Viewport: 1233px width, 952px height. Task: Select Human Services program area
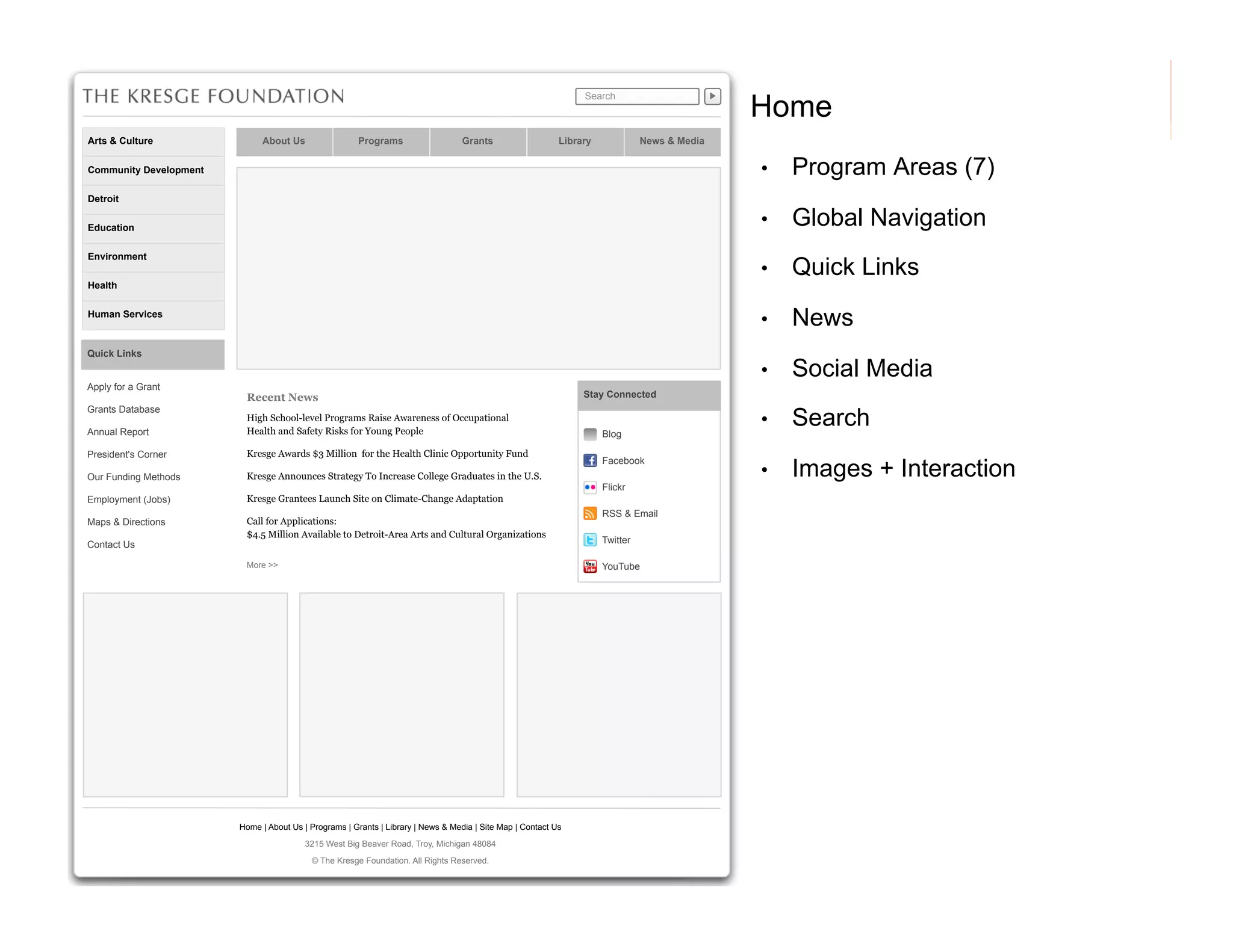pyautogui.click(x=125, y=314)
